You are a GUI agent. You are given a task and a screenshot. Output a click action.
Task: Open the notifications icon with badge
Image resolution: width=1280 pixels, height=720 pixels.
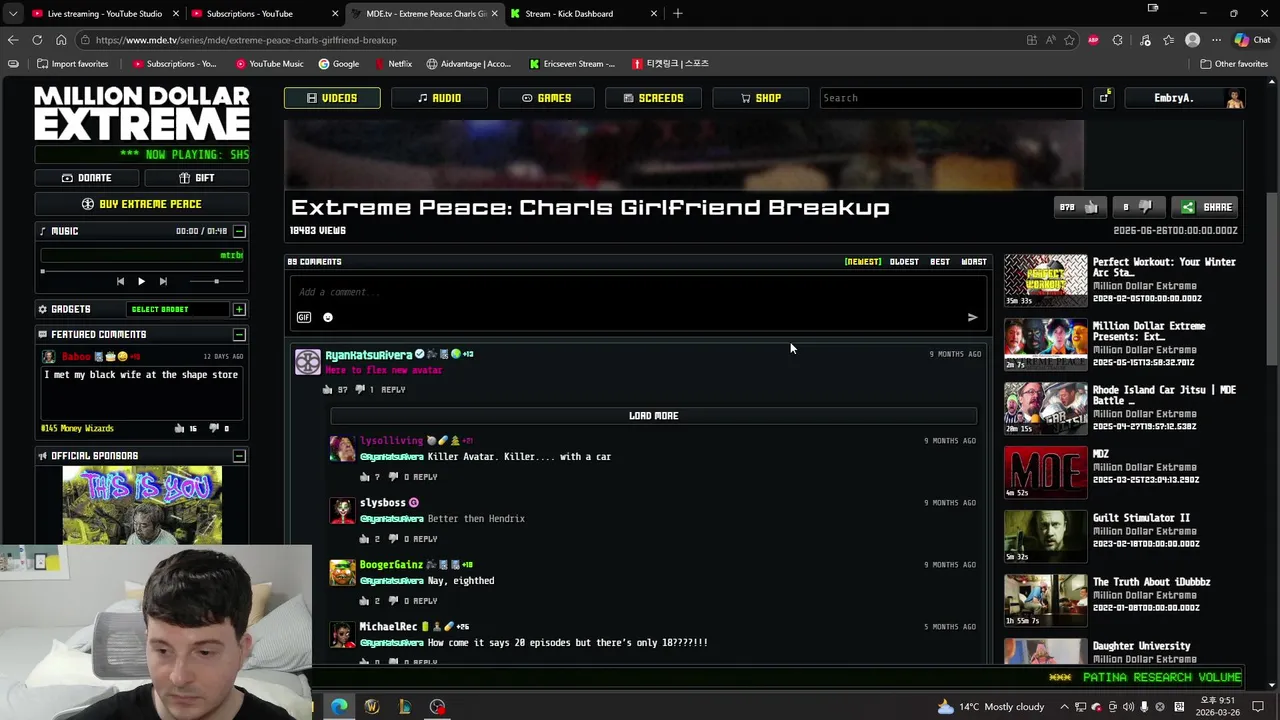pos(1104,98)
